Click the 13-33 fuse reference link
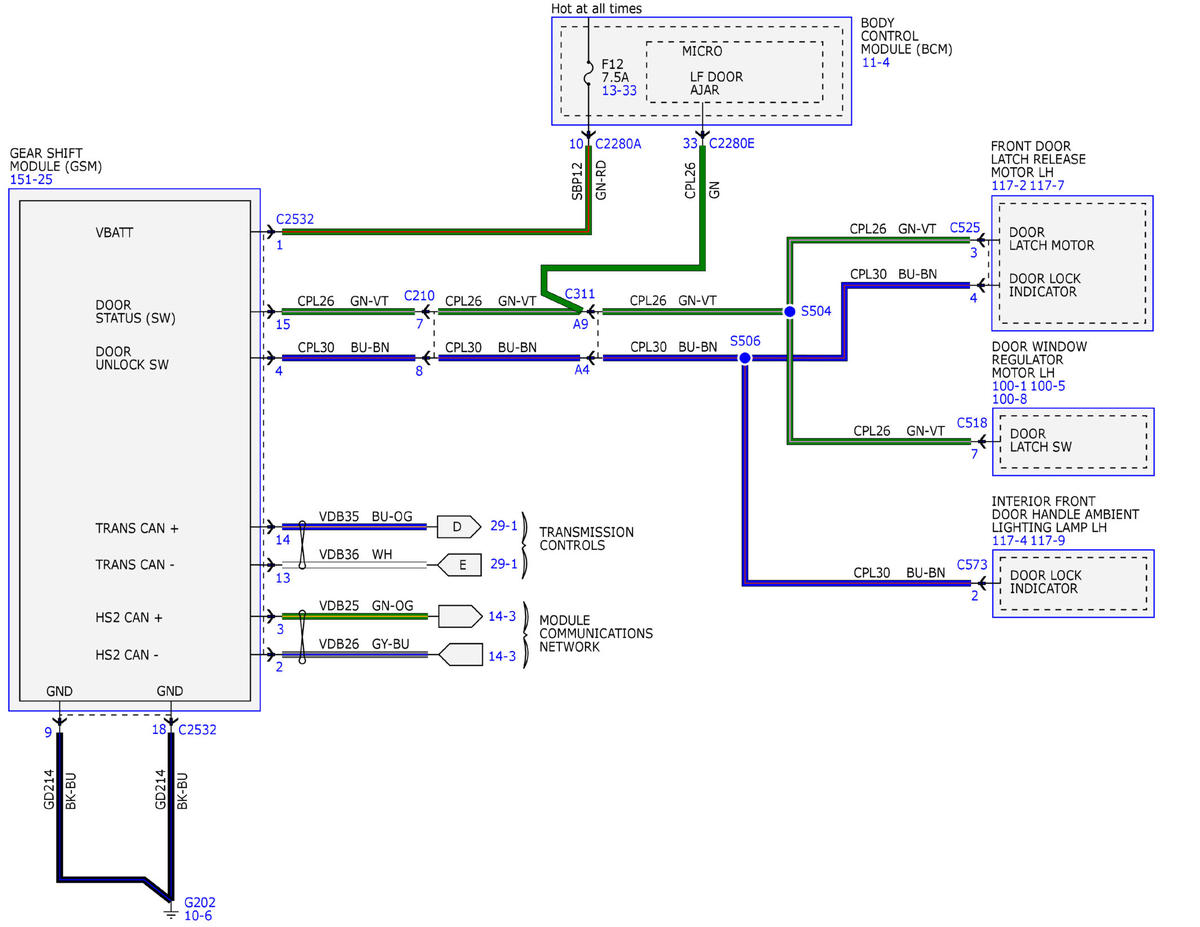Image resolution: width=1200 pixels, height=927 pixels. 619,90
